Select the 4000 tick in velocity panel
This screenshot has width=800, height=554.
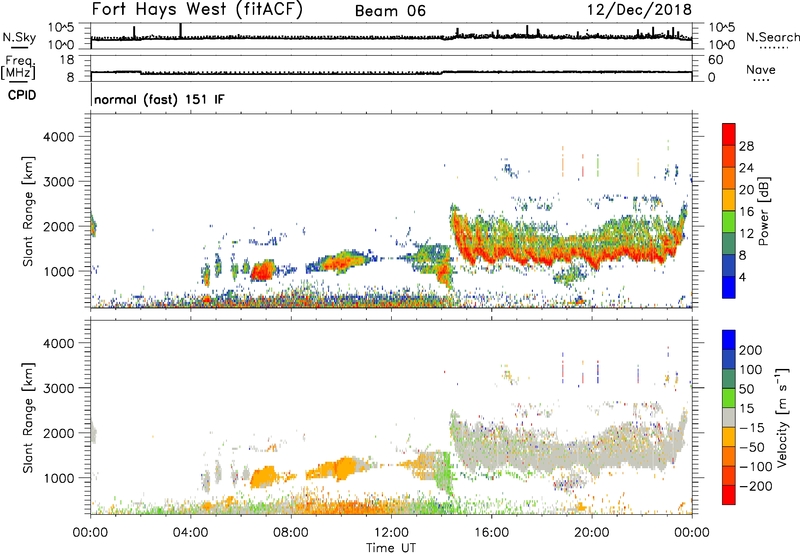click(x=58, y=343)
